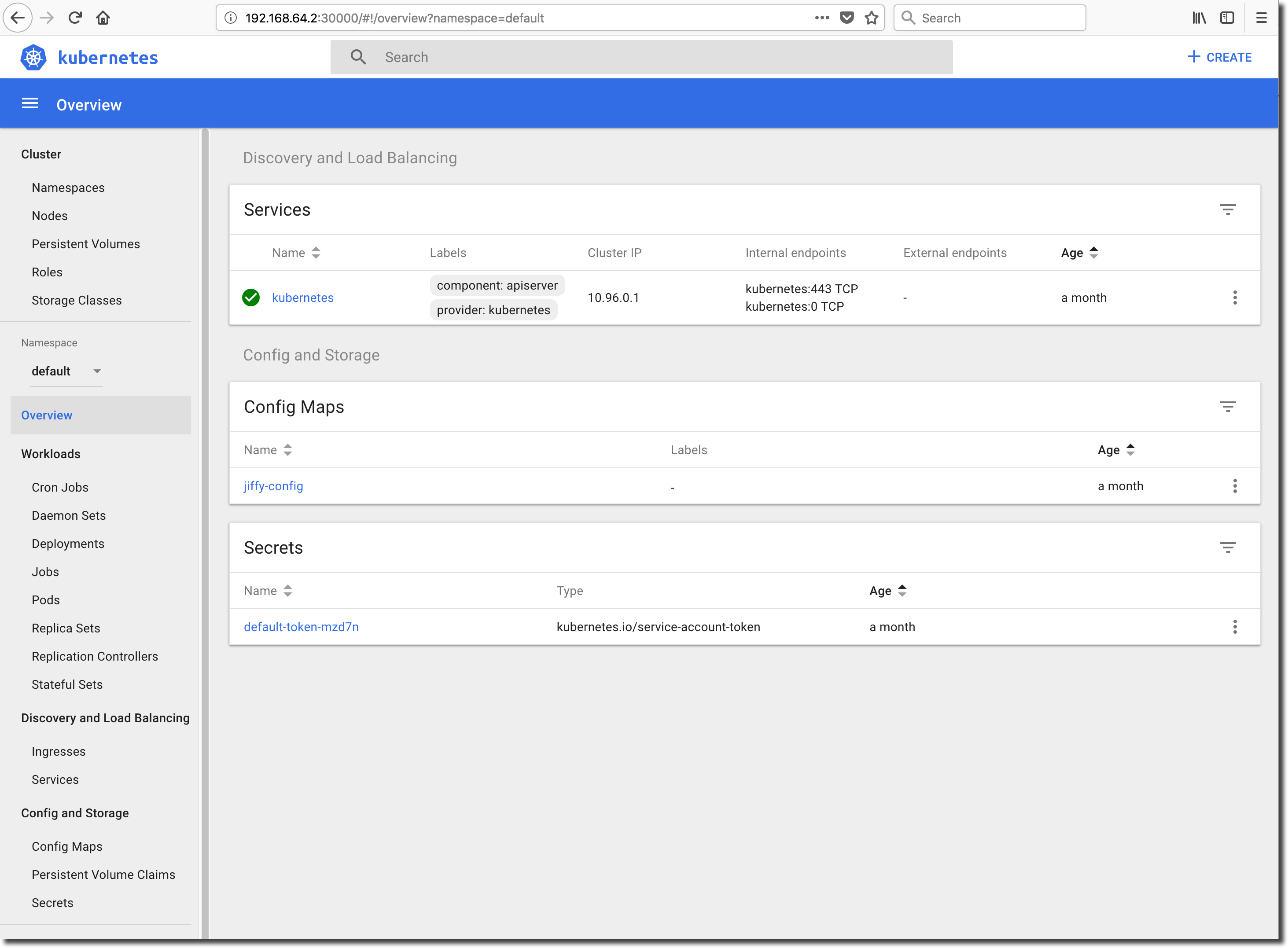Focus the dashboard Search field
Screen dimensions: 1288x948
pyautogui.click(x=641, y=57)
